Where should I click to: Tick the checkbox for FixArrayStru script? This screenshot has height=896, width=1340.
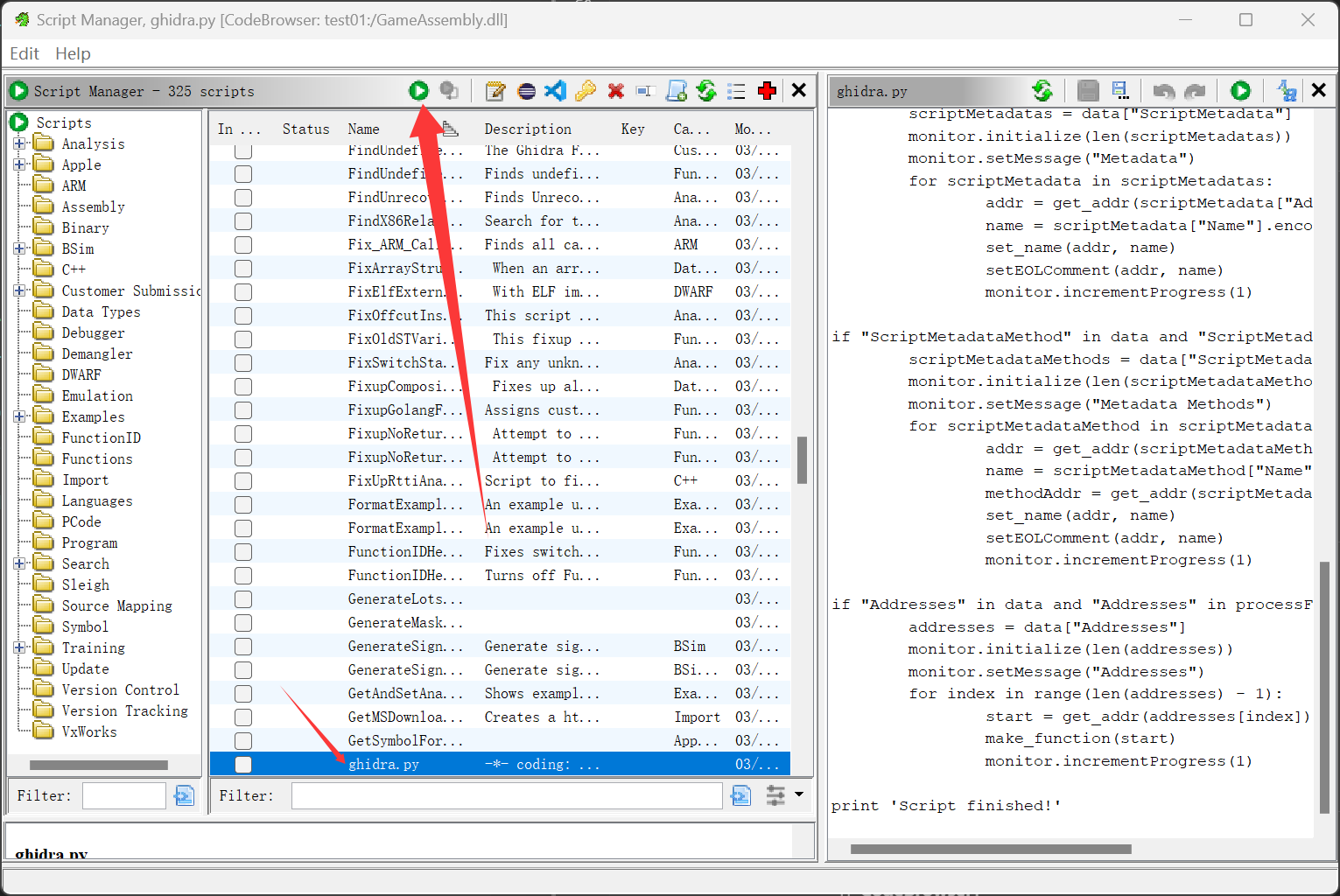[x=243, y=269]
